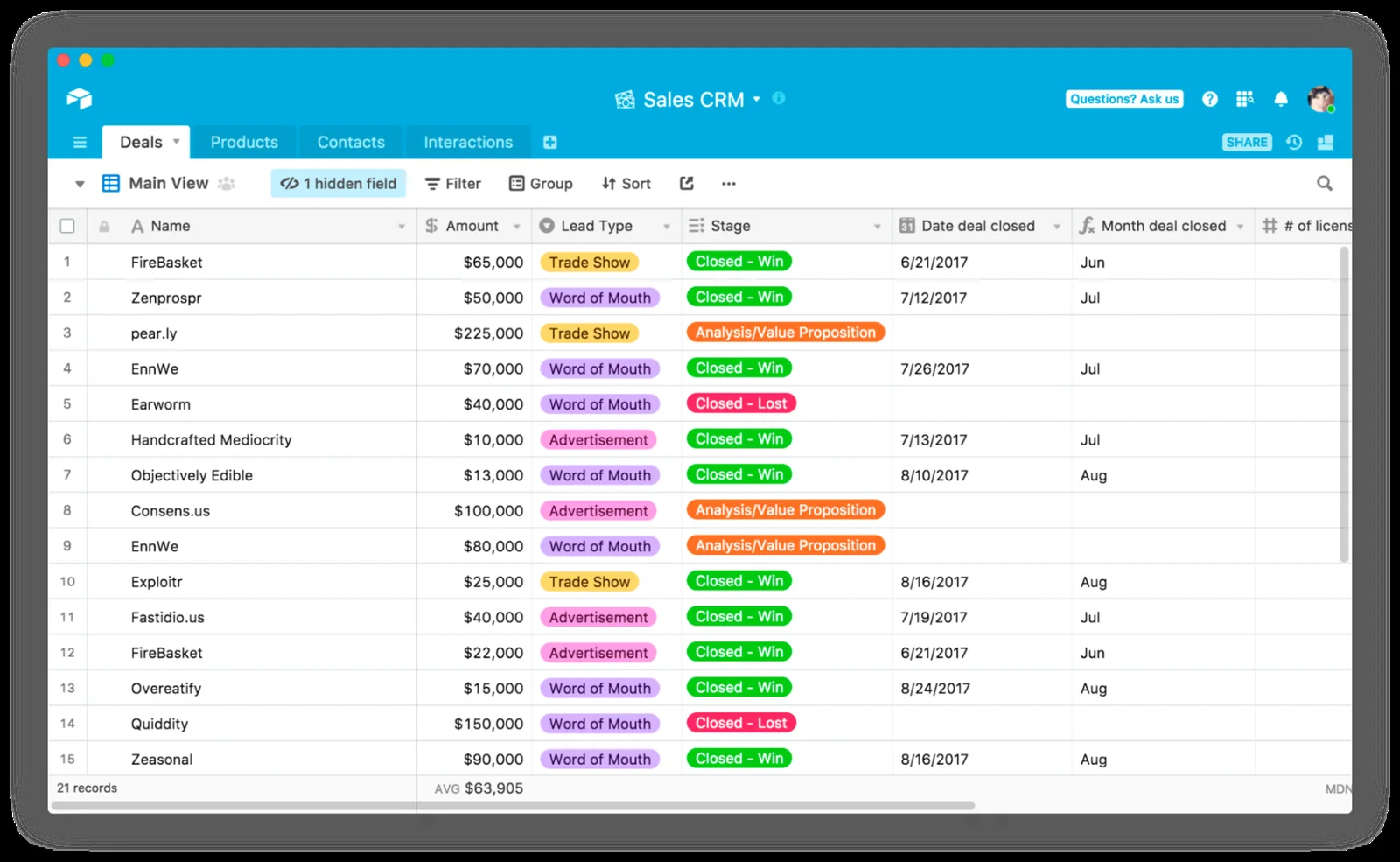Image resolution: width=1400 pixels, height=862 pixels.
Task: Expand the views list triangle
Action: (x=80, y=184)
